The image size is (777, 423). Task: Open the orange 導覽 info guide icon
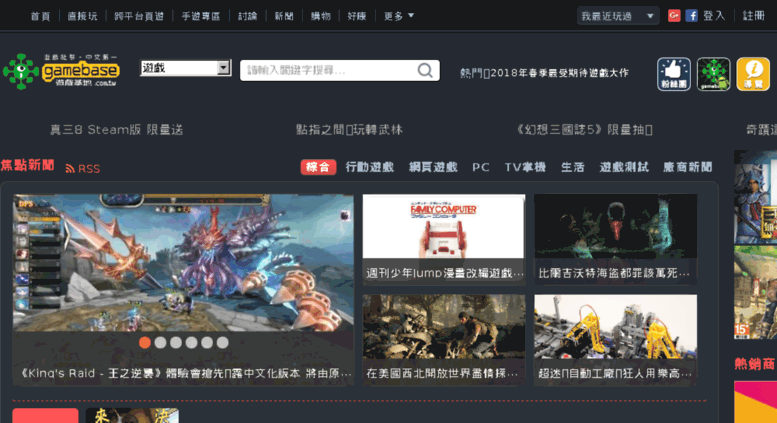pyautogui.click(x=753, y=74)
